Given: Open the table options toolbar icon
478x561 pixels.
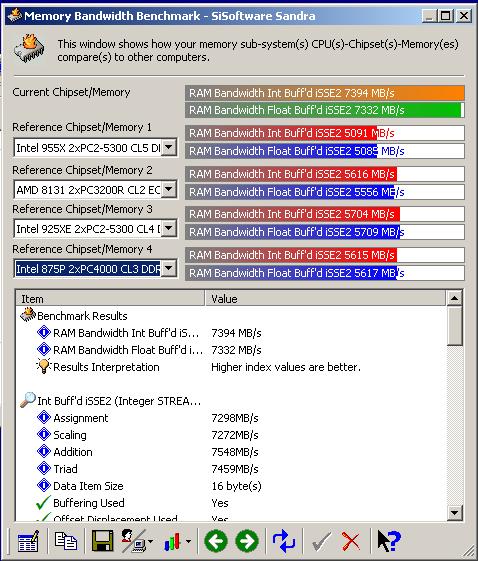Looking at the screenshot, I should click(x=28, y=541).
